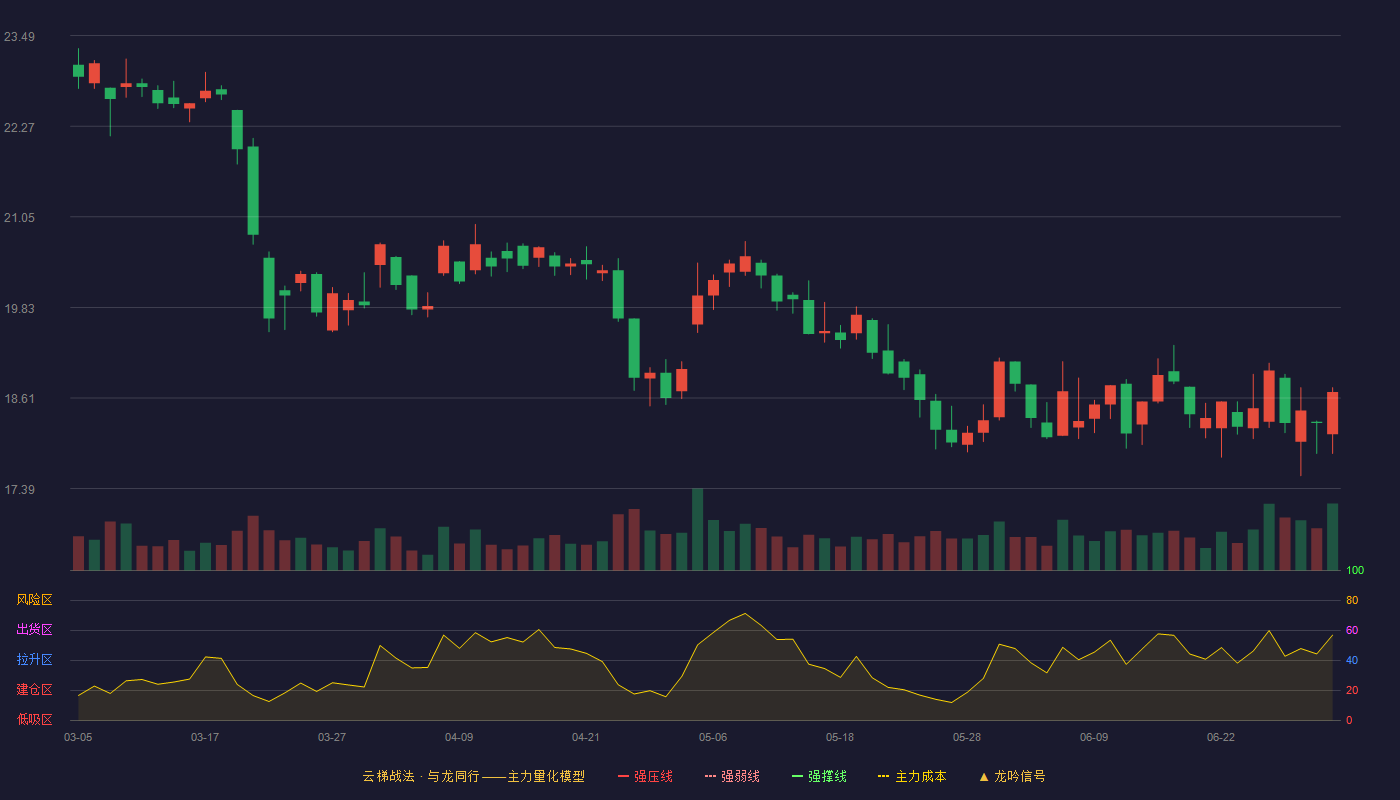Toggle the 强撑线 legend series
Screen dimensions: 1400x800
pos(819,776)
